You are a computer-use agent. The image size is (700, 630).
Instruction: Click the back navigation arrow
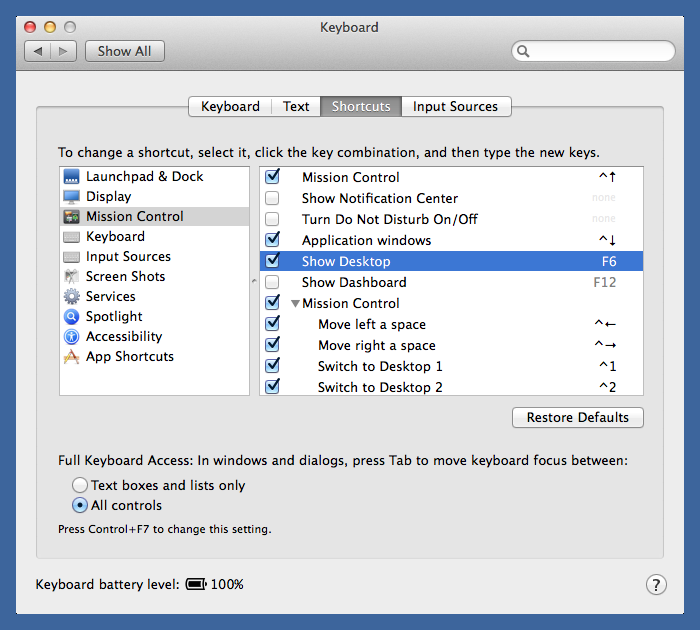(38, 51)
